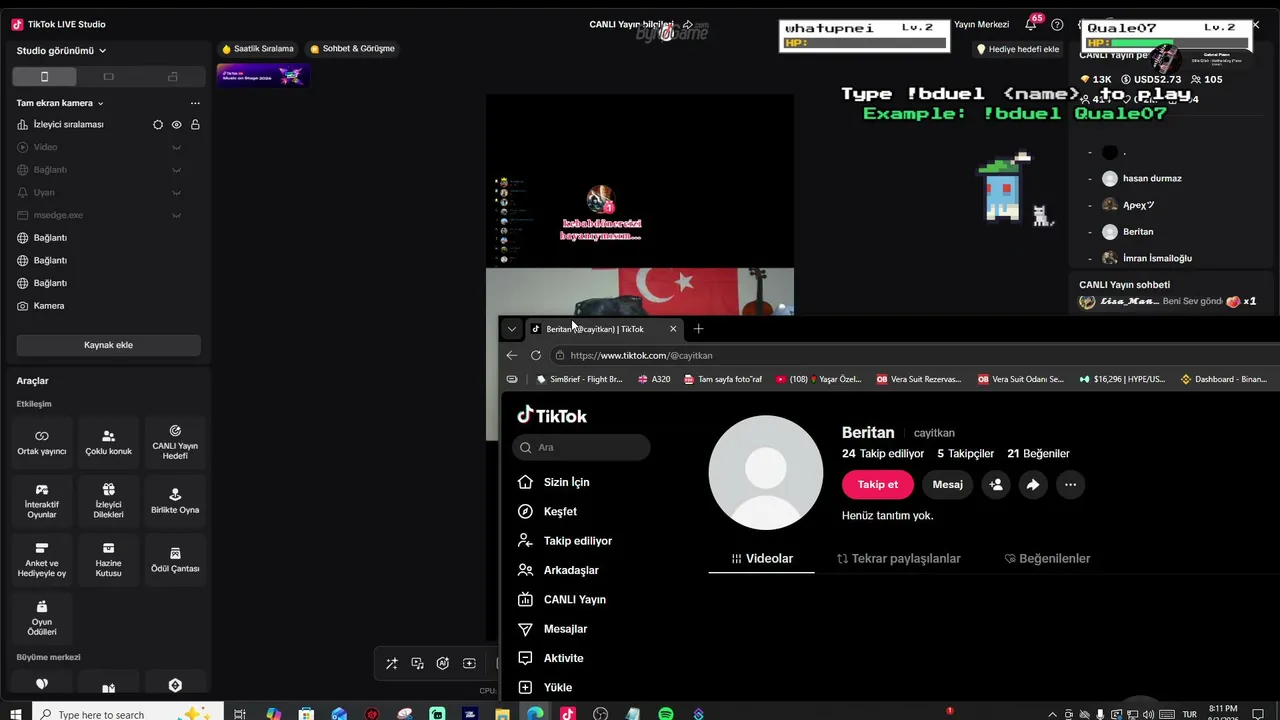Image resolution: width=1280 pixels, height=720 pixels.
Task: Open Yayın Merkezi in the top bar
Action: click(x=981, y=24)
